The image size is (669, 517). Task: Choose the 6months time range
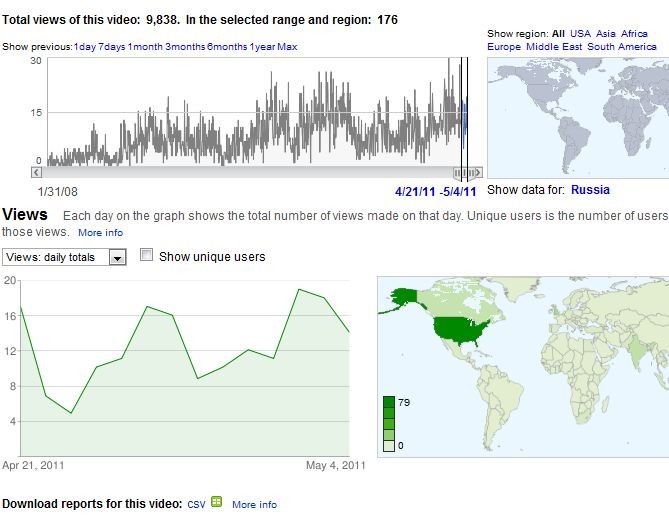coord(227,47)
